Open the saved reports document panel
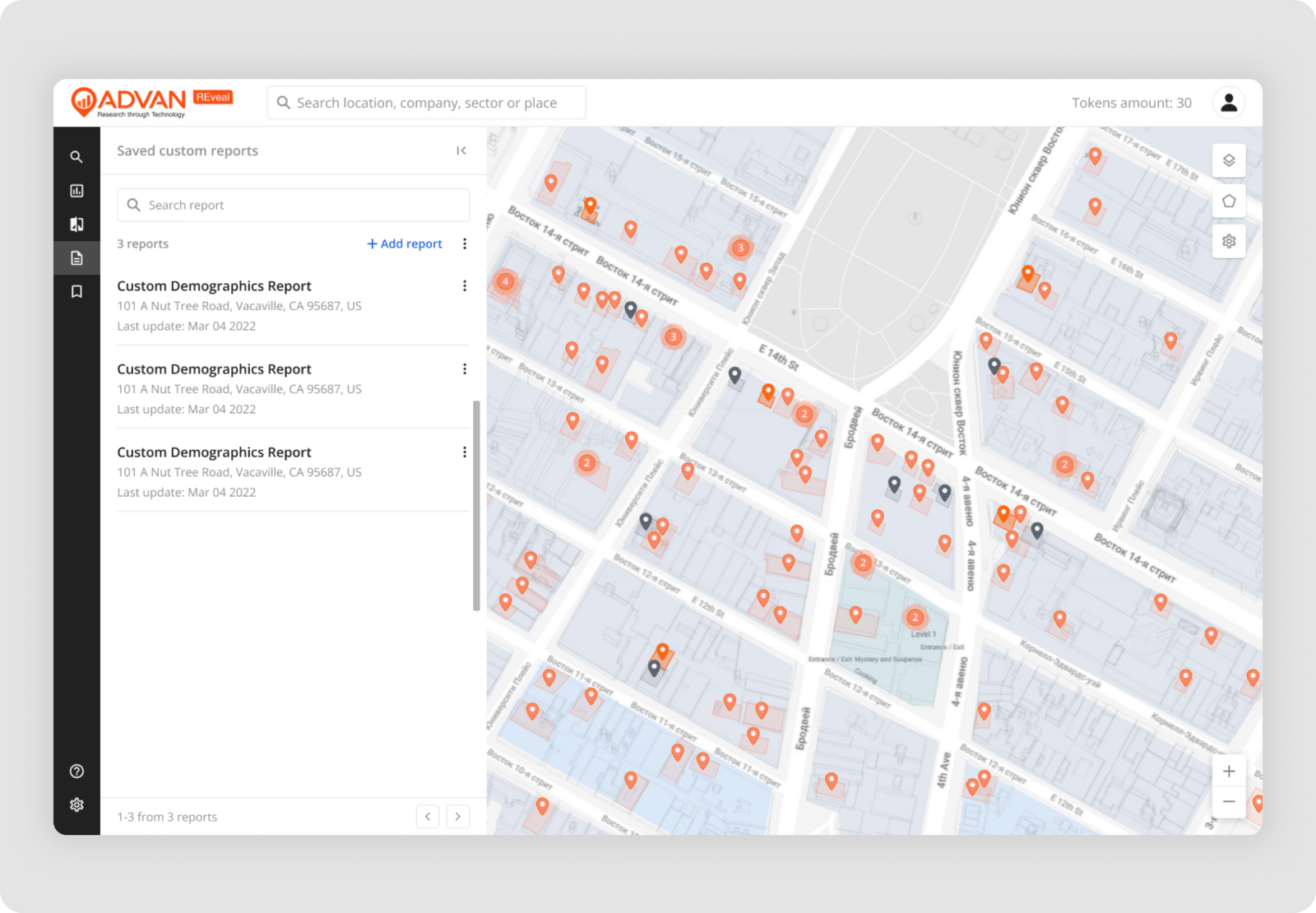 [x=76, y=257]
